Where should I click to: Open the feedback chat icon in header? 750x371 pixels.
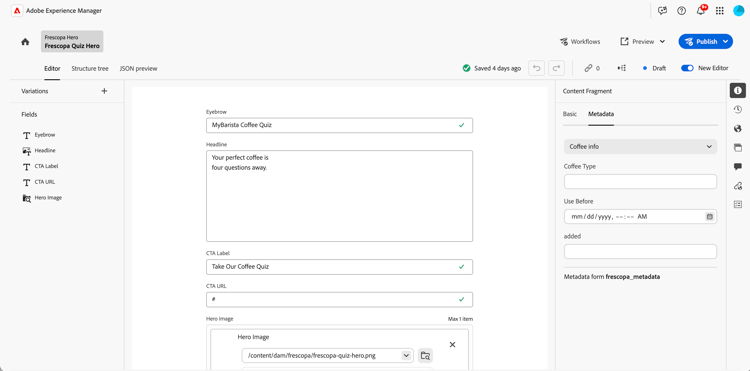(662, 11)
